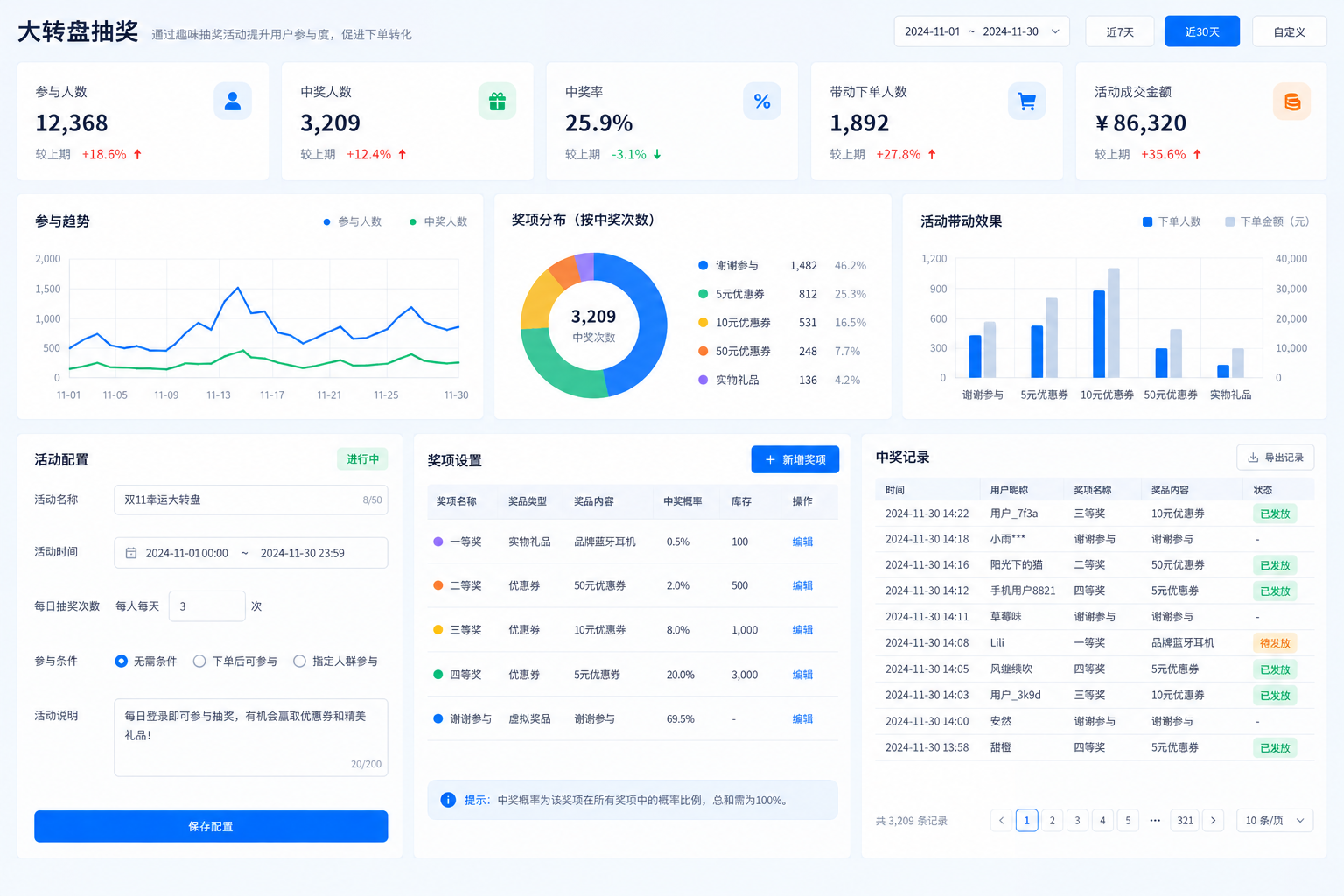Toggle 中奖人数 legend in 参与趋势 chart
The height and width of the screenshot is (896, 1344).
pos(438,221)
